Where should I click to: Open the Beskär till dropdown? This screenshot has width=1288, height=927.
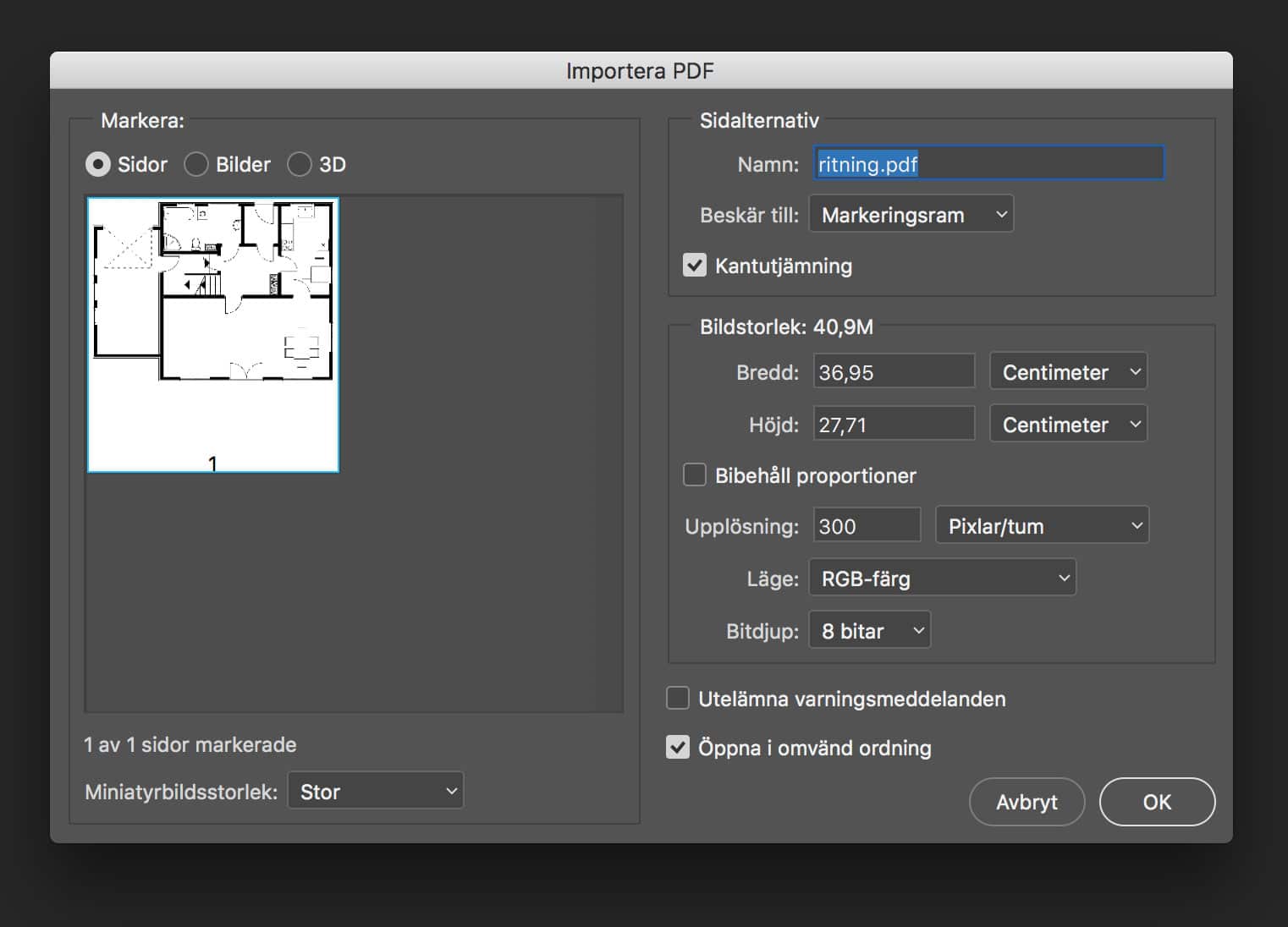coord(911,215)
